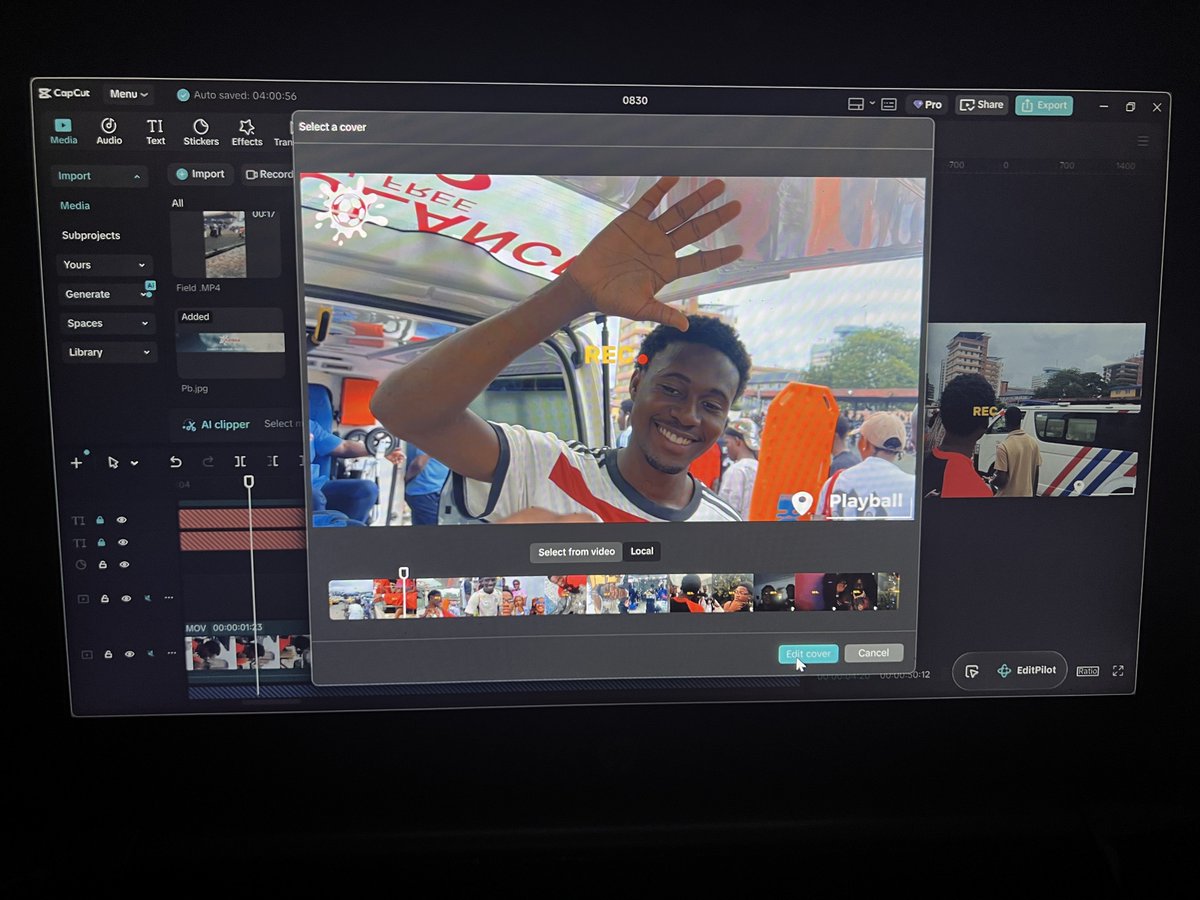The height and width of the screenshot is (900, 1200).
Task: Click the Share button
Action: 981,105
